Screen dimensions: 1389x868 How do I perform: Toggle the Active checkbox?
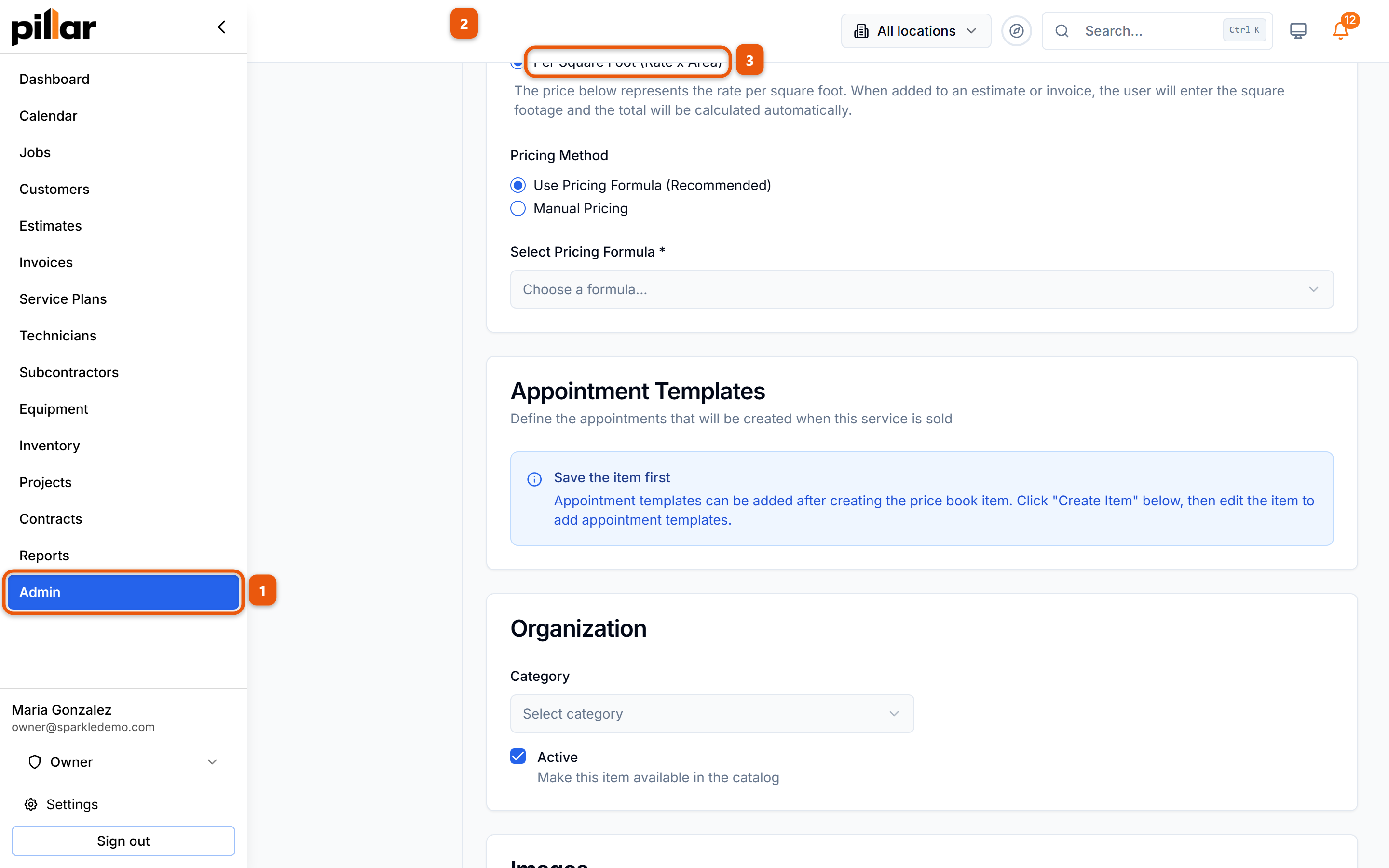point(517,757)
